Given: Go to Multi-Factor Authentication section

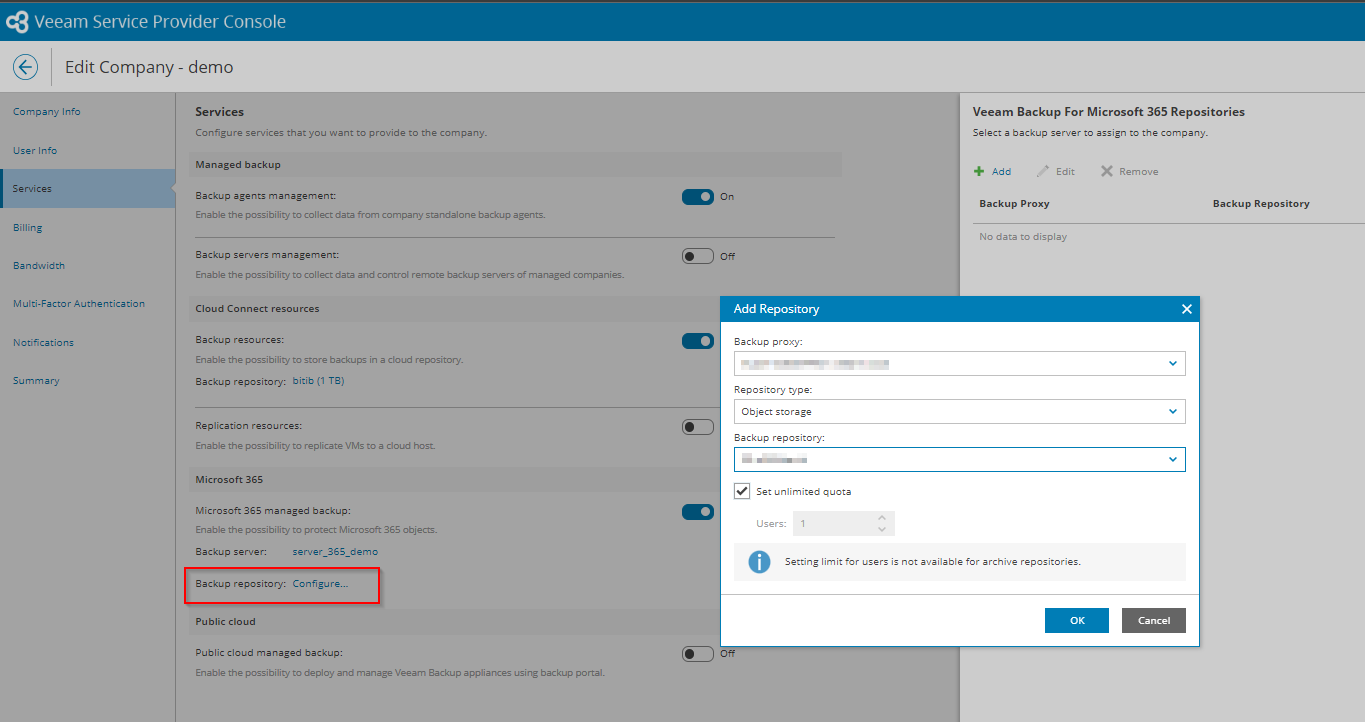Looking at the screenshot, I should (x=79, y=303).
